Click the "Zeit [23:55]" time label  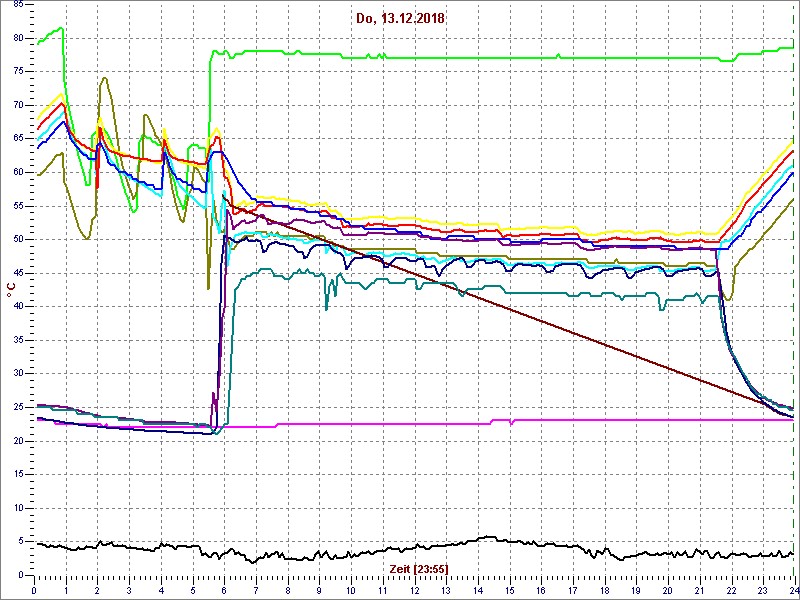[x=419, y=568]
